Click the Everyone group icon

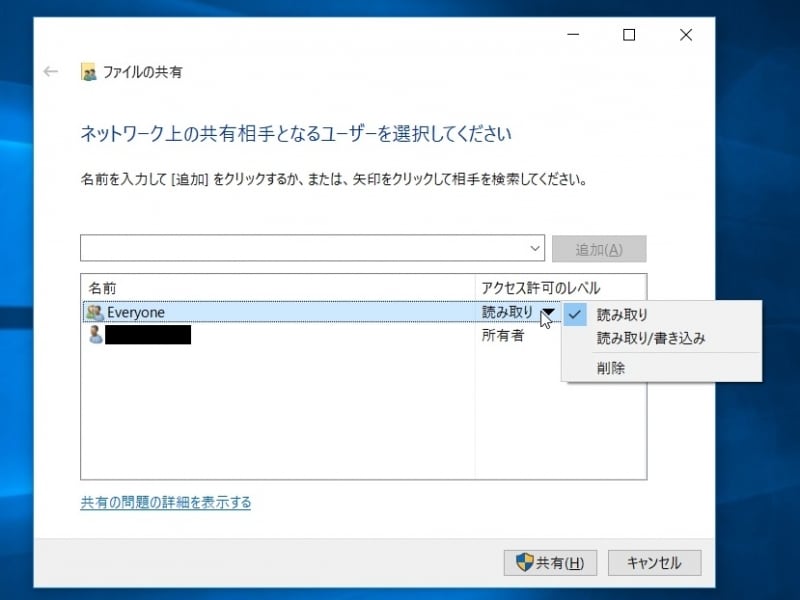pyautogui.click(x=95, y=312)
